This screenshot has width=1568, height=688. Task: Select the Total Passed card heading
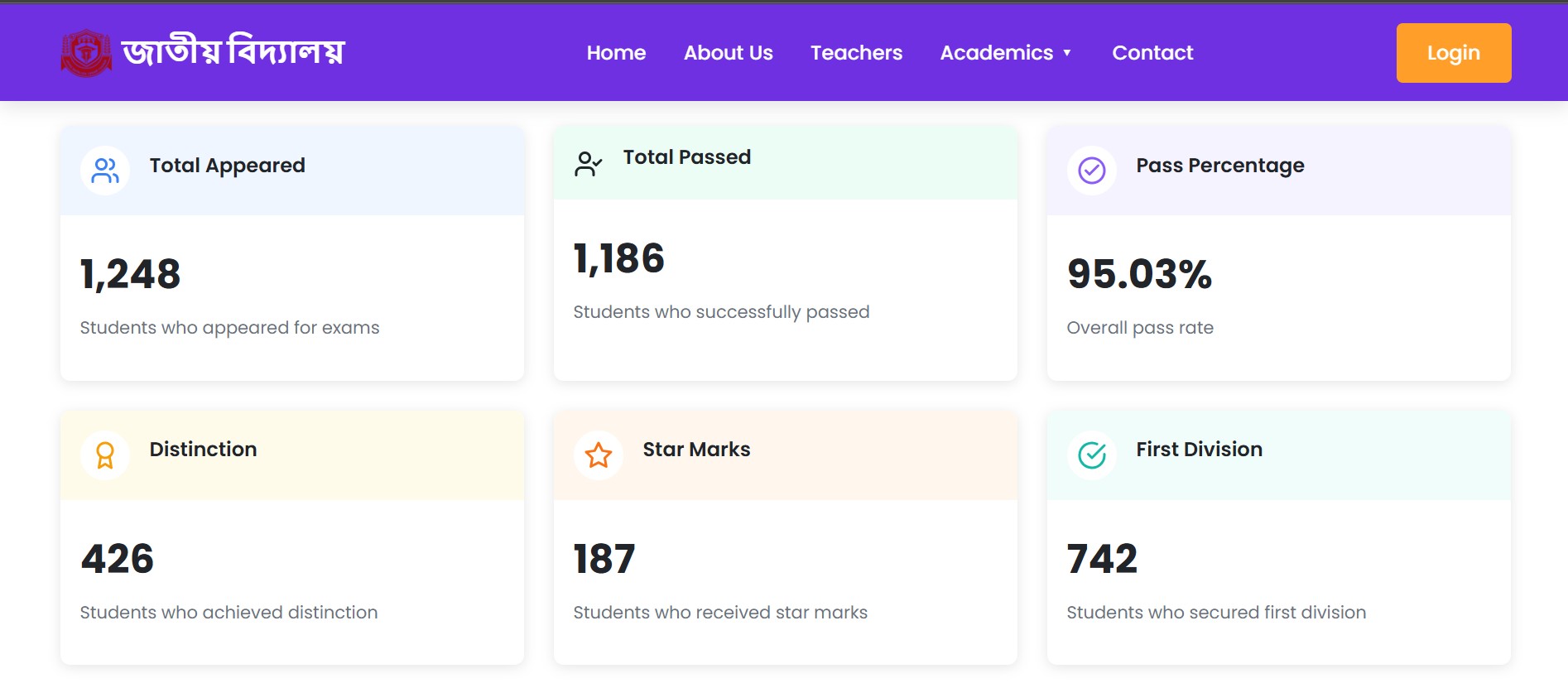click(687, 157)
